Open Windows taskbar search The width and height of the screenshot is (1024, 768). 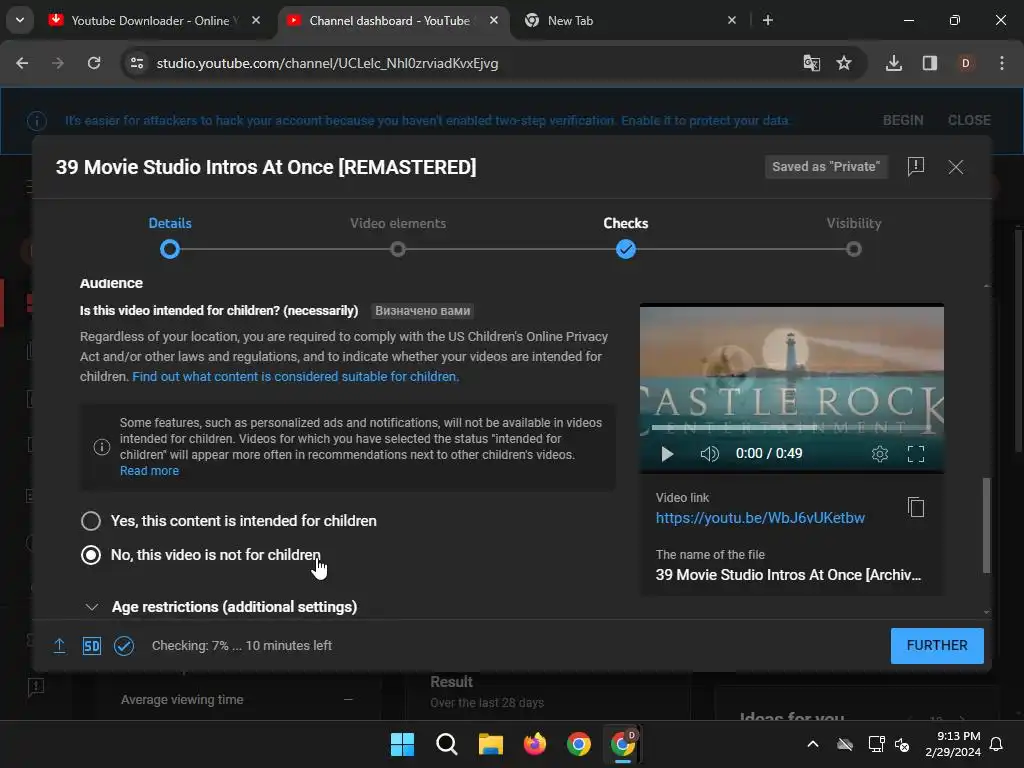pos(447,744)
